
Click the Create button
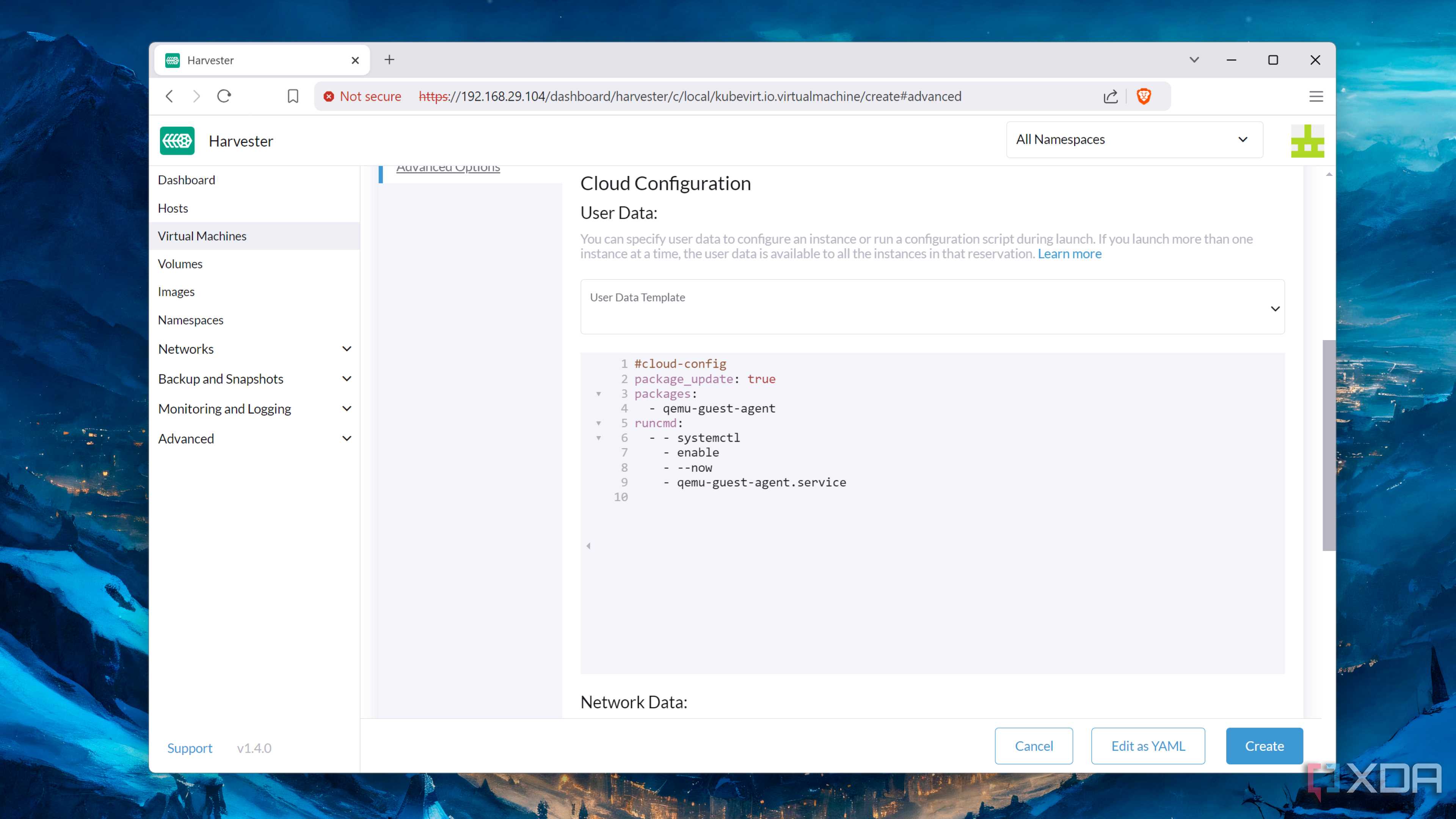click(1265, 746)
